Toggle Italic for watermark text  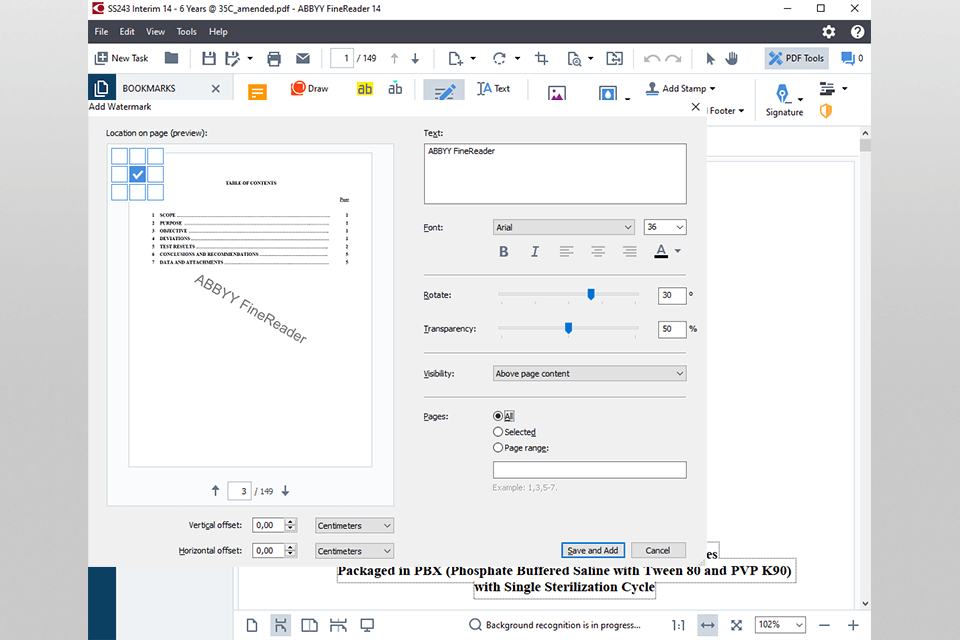[534, 252]
